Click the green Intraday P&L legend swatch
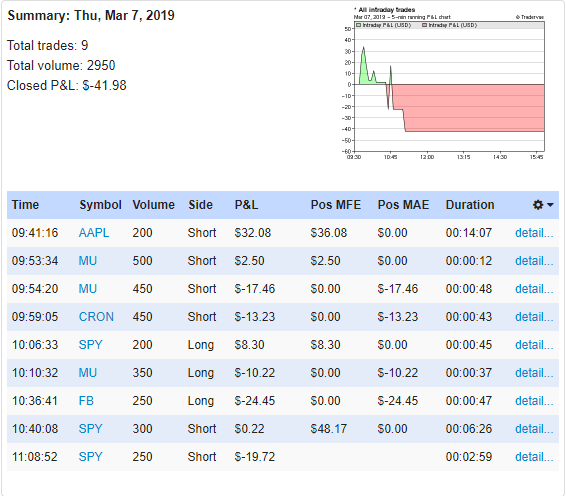The height and width of the screenshot is (496, 566). pyautogui.click(x=359, y=25)
